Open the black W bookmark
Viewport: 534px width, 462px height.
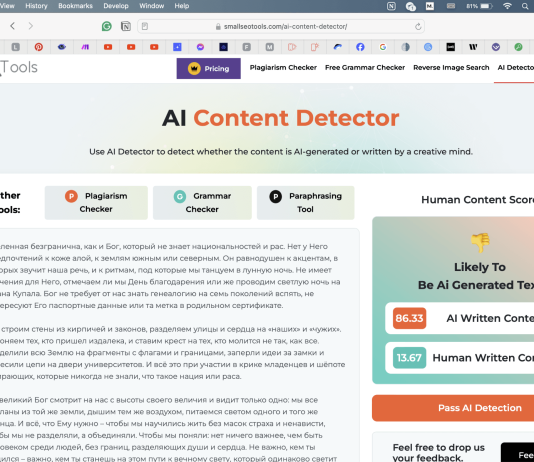point(473,47)
